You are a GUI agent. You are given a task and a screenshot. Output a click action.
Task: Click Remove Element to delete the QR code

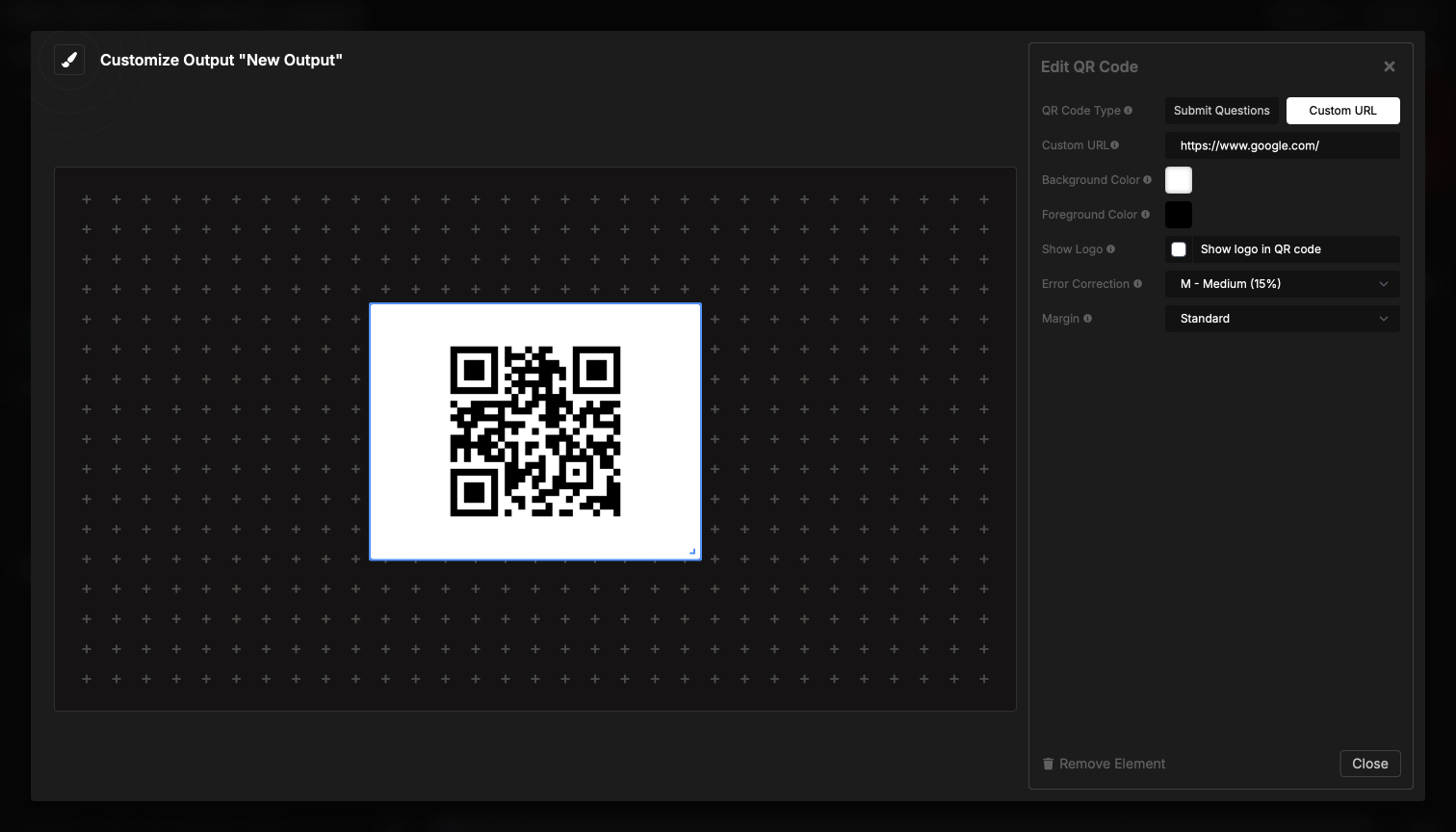[1112, 763]
